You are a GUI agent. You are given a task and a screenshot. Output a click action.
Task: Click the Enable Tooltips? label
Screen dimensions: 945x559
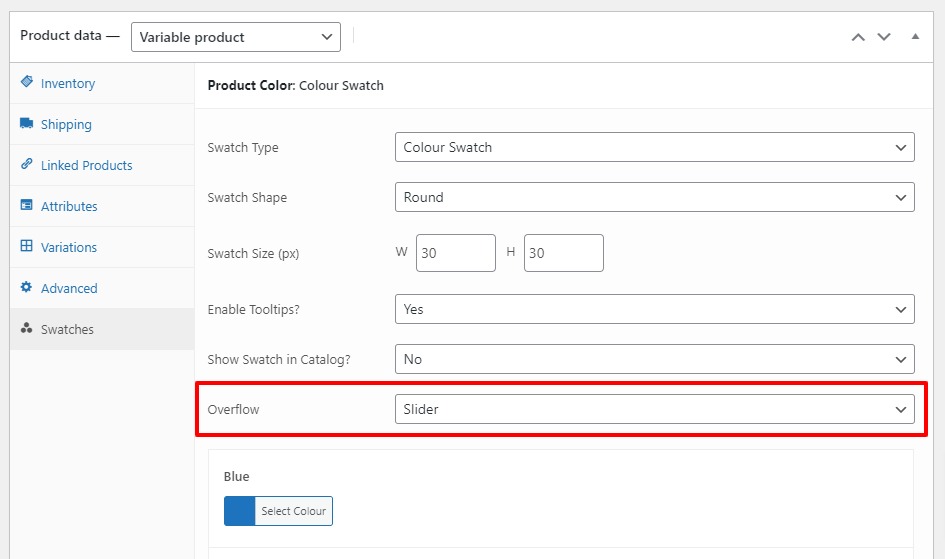253,310
